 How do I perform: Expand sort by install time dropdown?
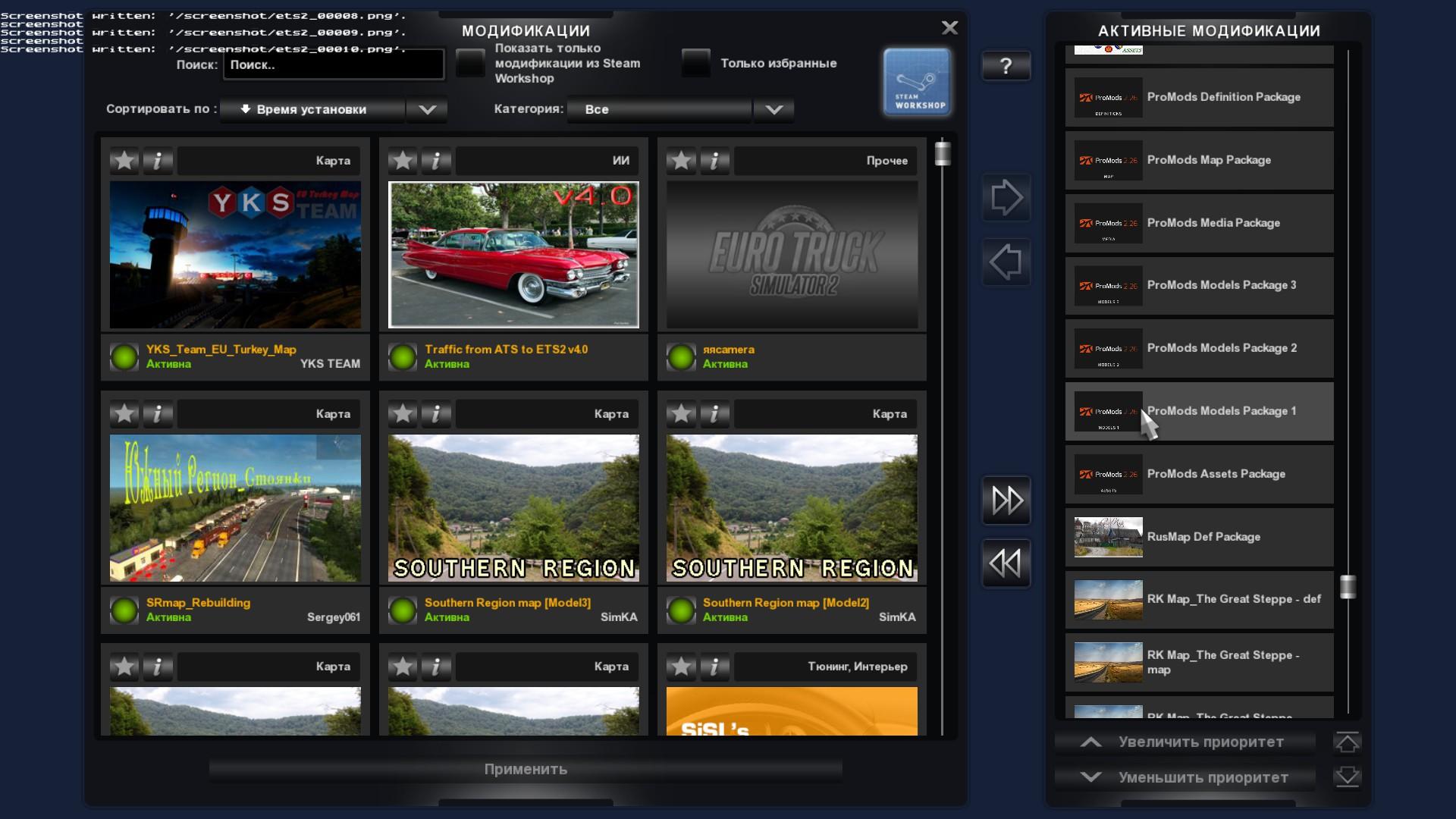[427, 109]
